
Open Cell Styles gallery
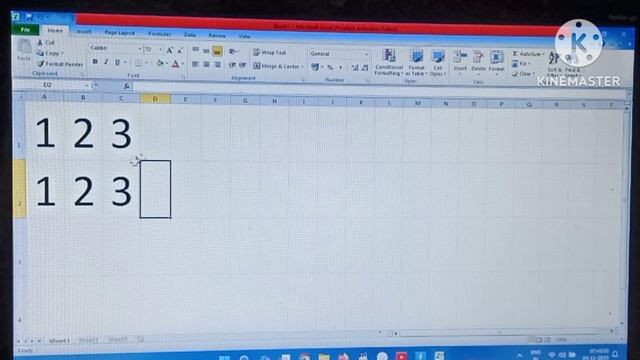tap(438, 63)
